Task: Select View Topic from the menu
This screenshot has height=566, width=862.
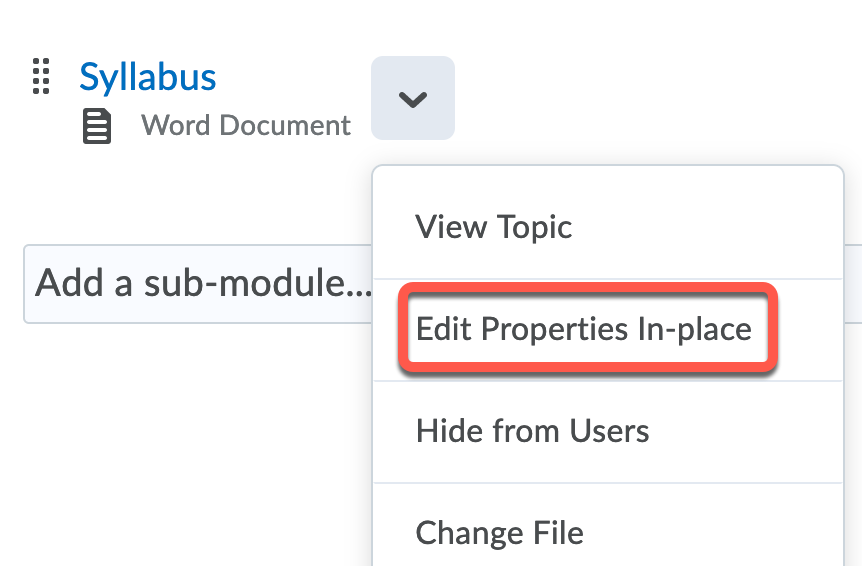Action: (x=493, y=227)
